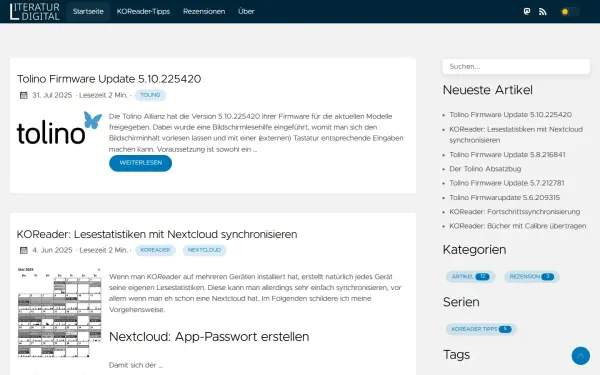Open article title KOReader: Lesestatistiken mit Nextcloud synchronisieren
The width and height of the screenshot is (600, 375).
(x=157, y=234)
